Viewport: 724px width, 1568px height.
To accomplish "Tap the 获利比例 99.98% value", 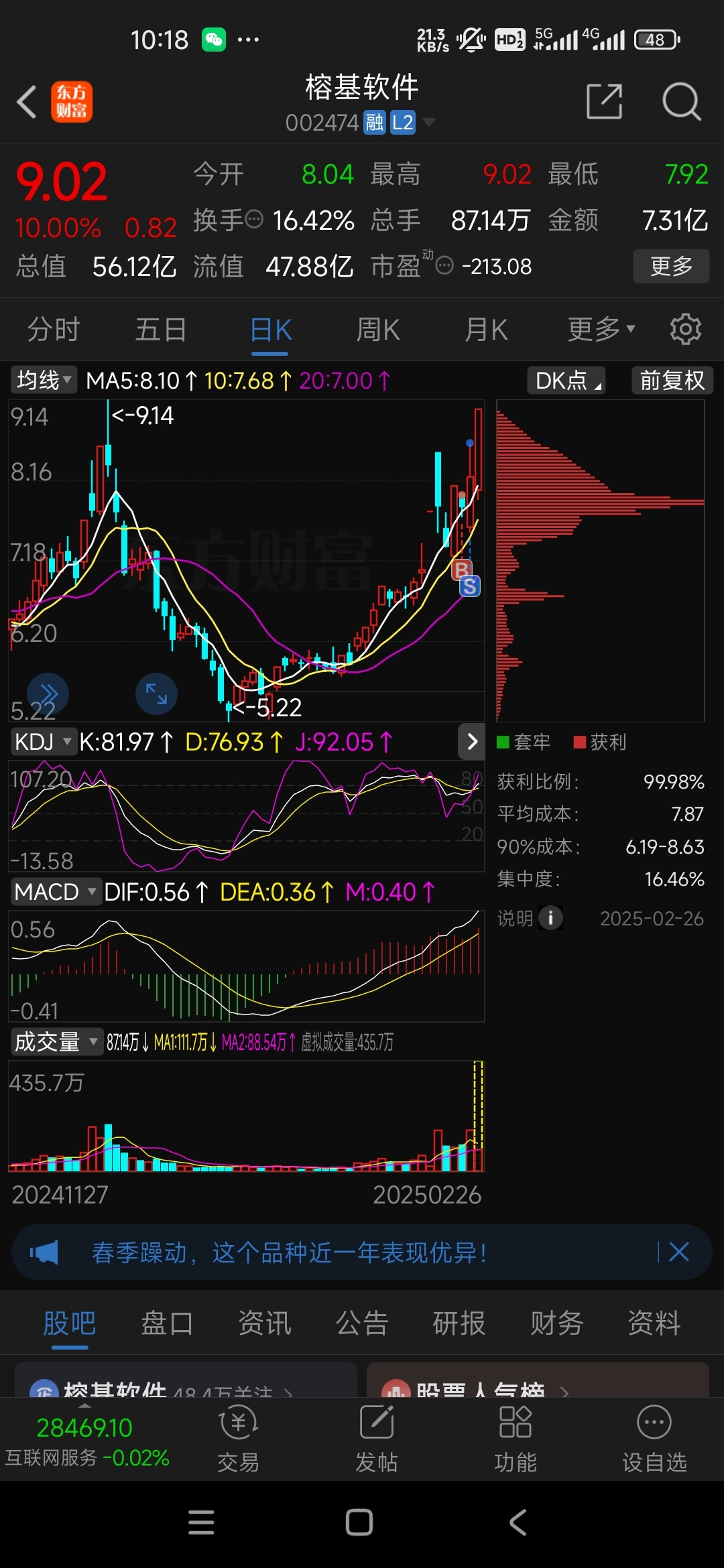I will [x=674, y=781].
